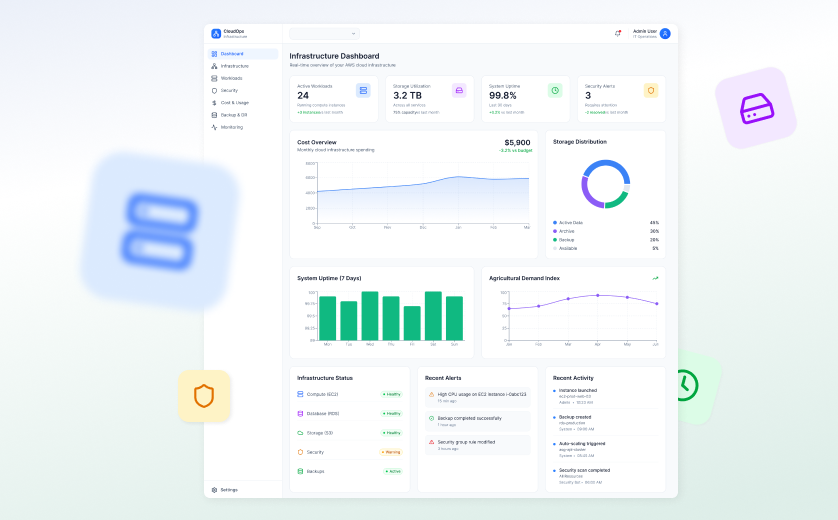The width and height of the screenshot is (838, 520).
Task: Open the Admin User profile avatar
Action: click(665, 33)
